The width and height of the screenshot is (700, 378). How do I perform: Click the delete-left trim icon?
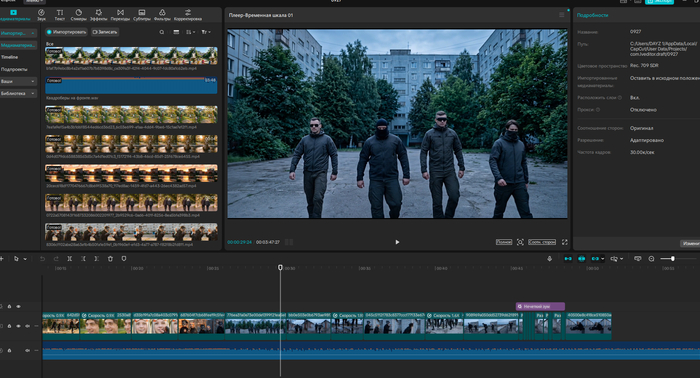pyautogui.click(x=83, y=258)
